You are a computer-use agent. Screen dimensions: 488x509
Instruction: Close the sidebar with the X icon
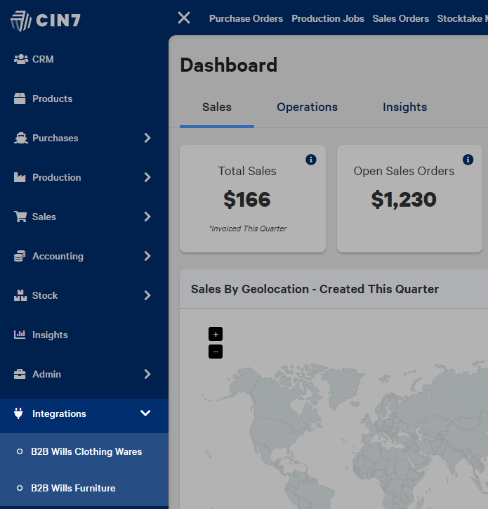(184, 18)
